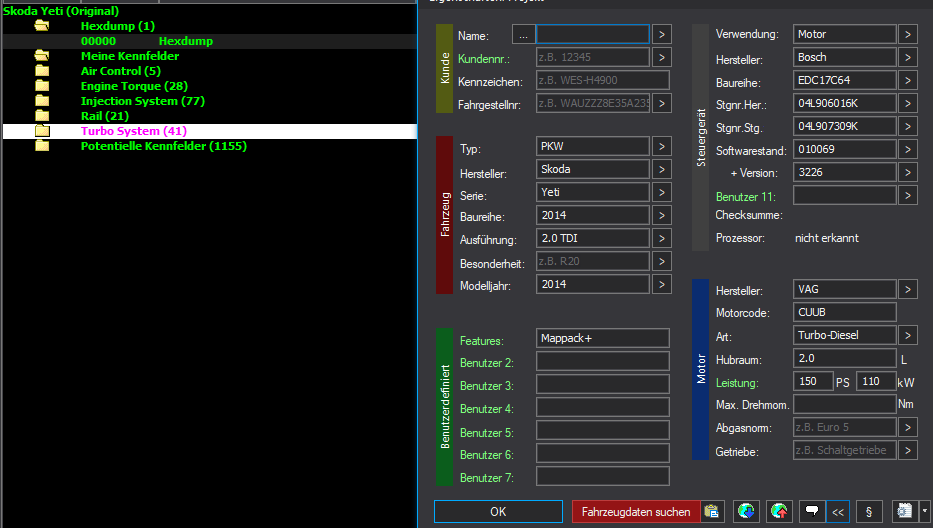The image size is (933, 528).
Task: Click the ... browse button next to Name
Action: (523, 35)
